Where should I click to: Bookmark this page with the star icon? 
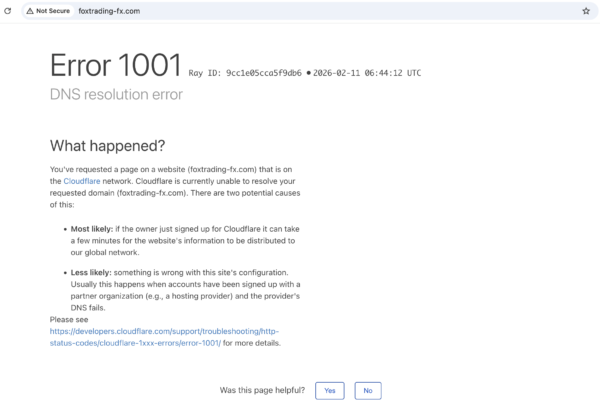pyautogui.click(x=586, y=11)
